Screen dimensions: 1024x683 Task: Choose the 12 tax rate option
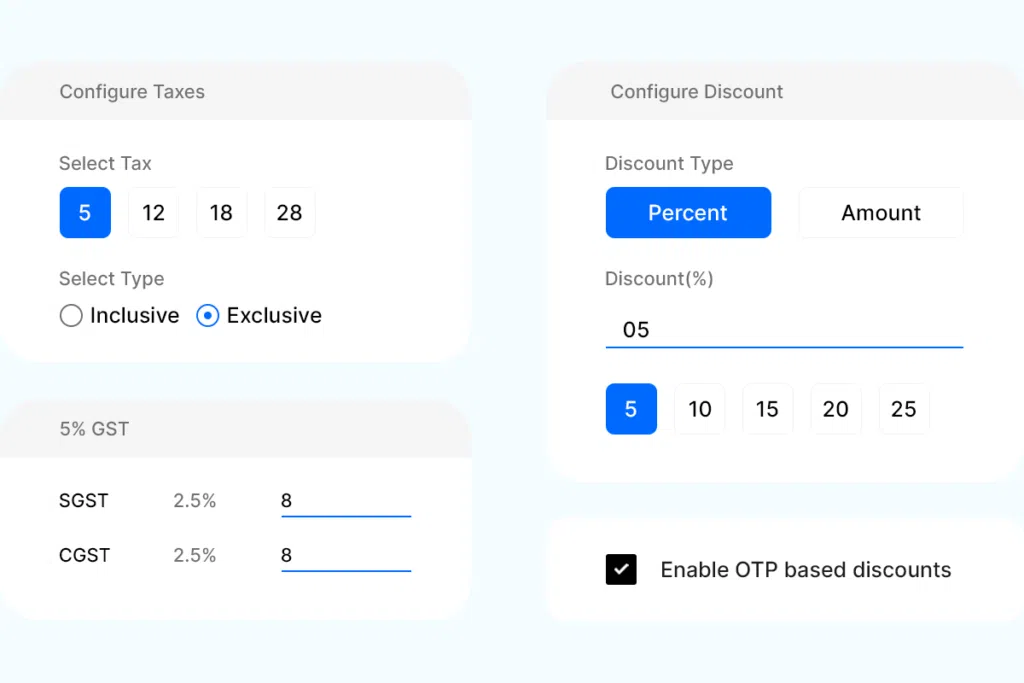pyautogui.click(x=153, y=213)
